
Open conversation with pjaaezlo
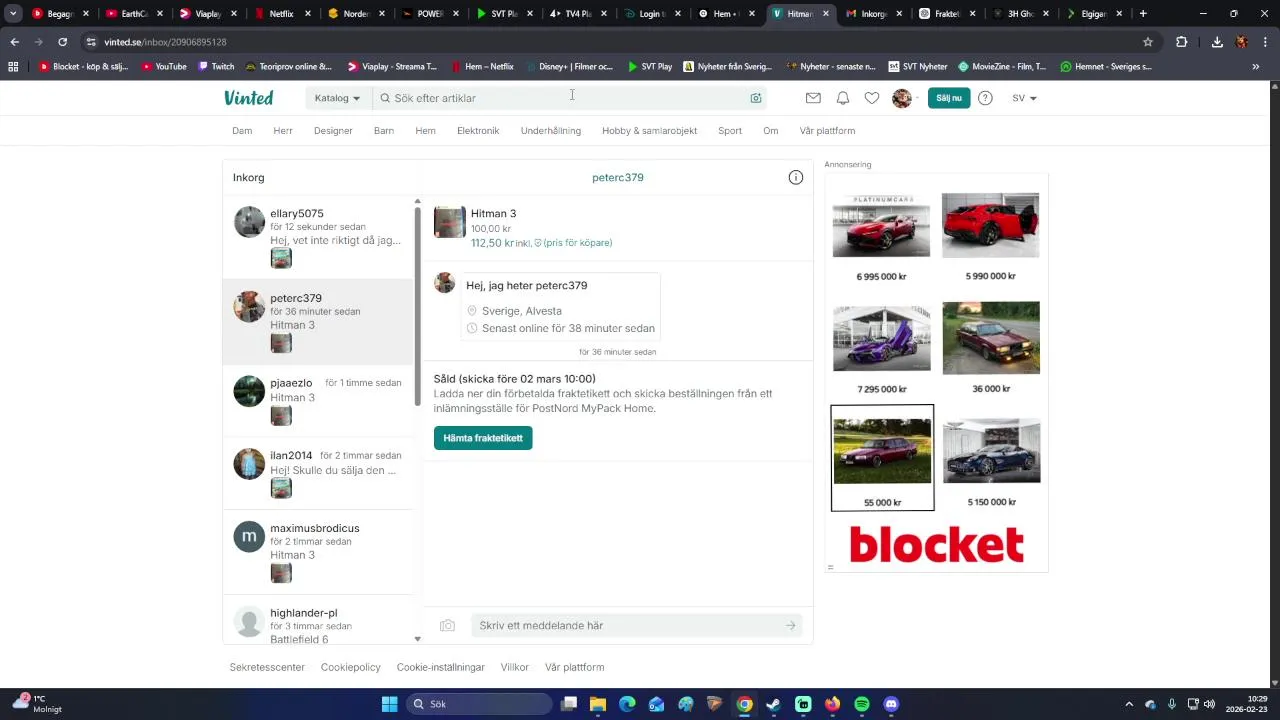tap(317, 399)
